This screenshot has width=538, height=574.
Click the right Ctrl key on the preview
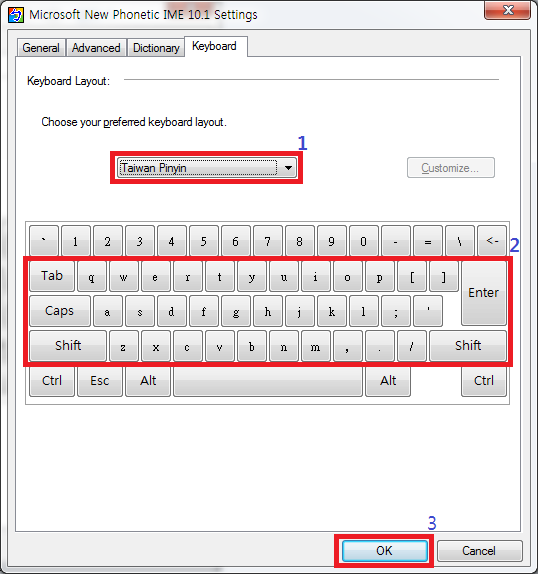pyautogui.click(x=484, y=381)
